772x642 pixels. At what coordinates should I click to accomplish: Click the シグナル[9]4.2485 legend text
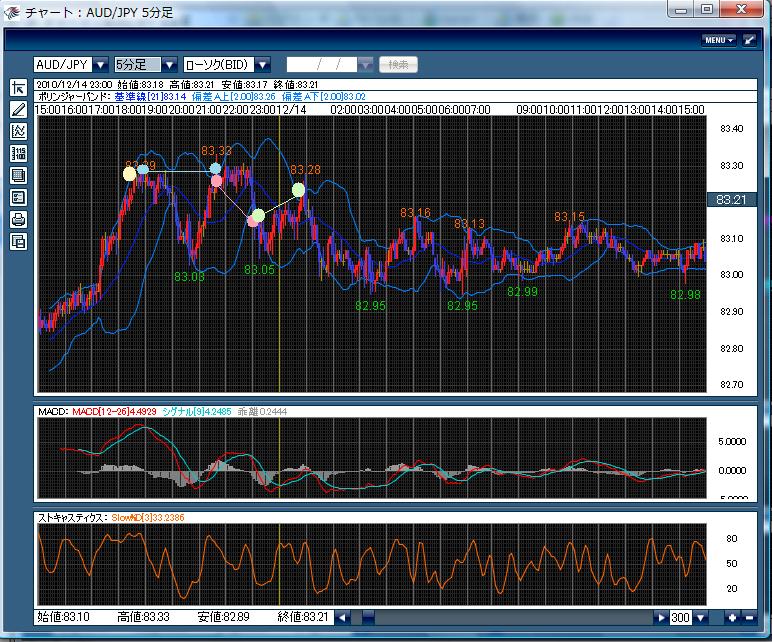pos(197,412)
